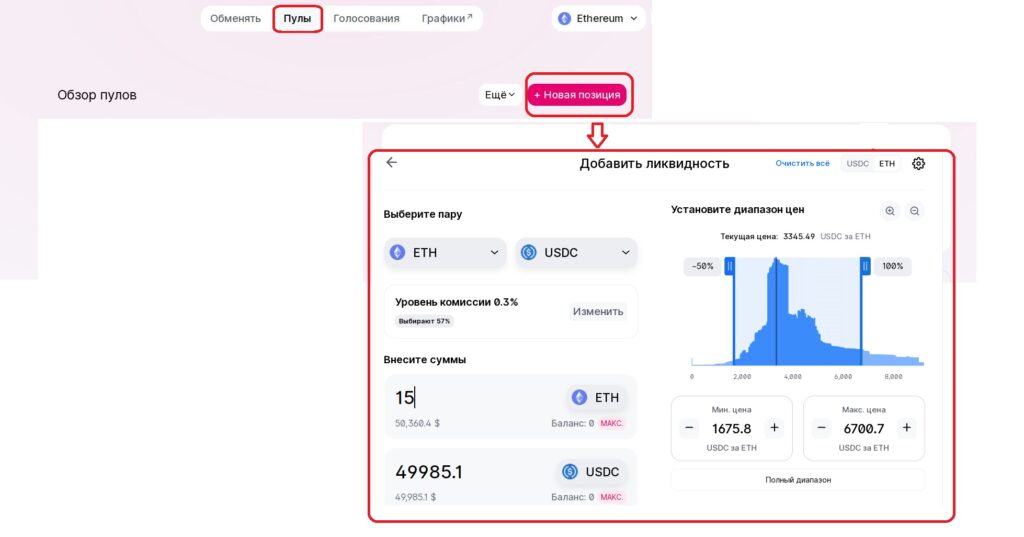Switch price display toggle to USDC
The image size is (1024, 537).
857,163
